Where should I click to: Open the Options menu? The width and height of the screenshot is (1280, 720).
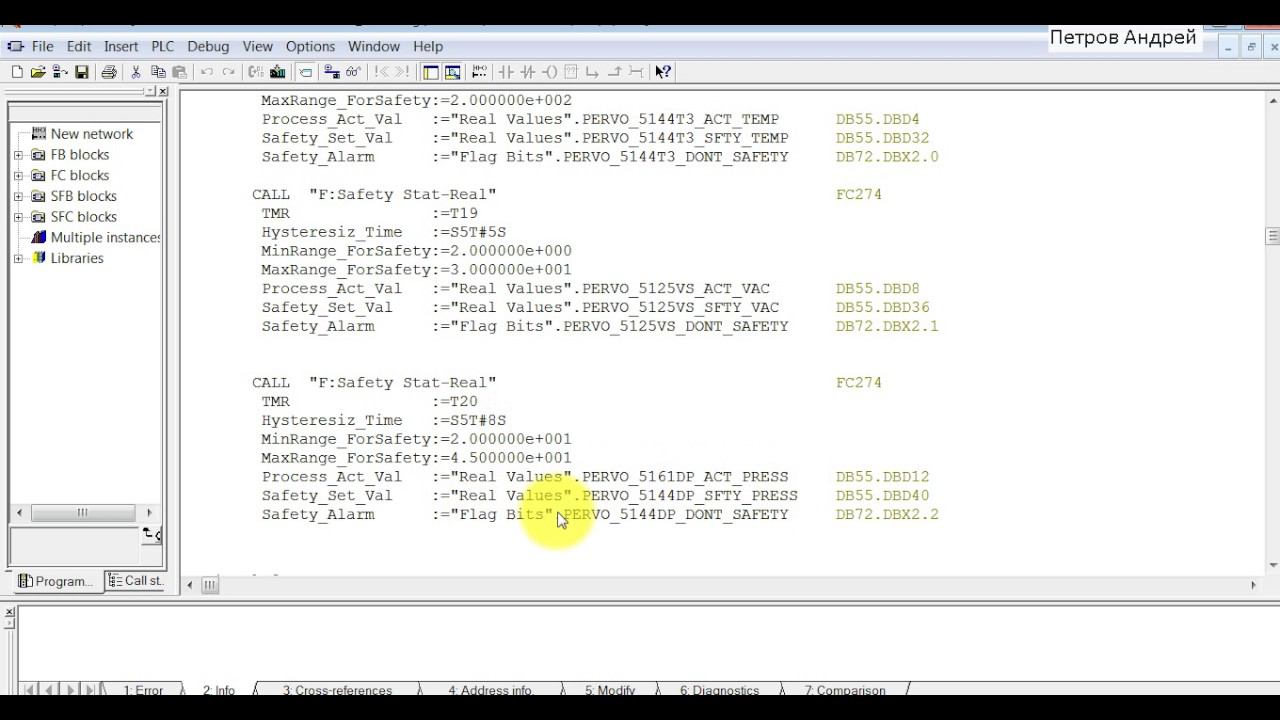(x=310, y=46)
